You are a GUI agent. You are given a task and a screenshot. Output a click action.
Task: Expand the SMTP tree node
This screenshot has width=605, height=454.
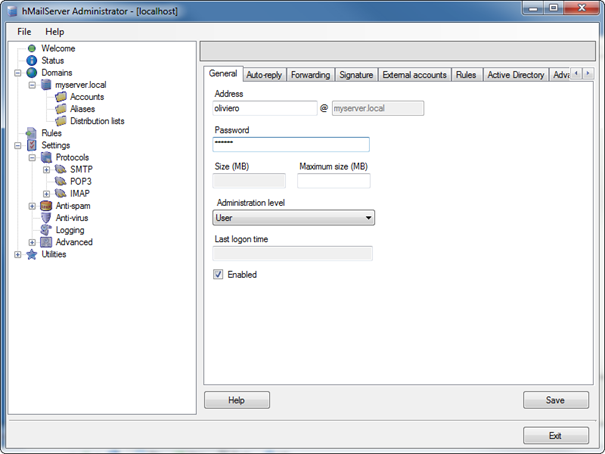46,170
